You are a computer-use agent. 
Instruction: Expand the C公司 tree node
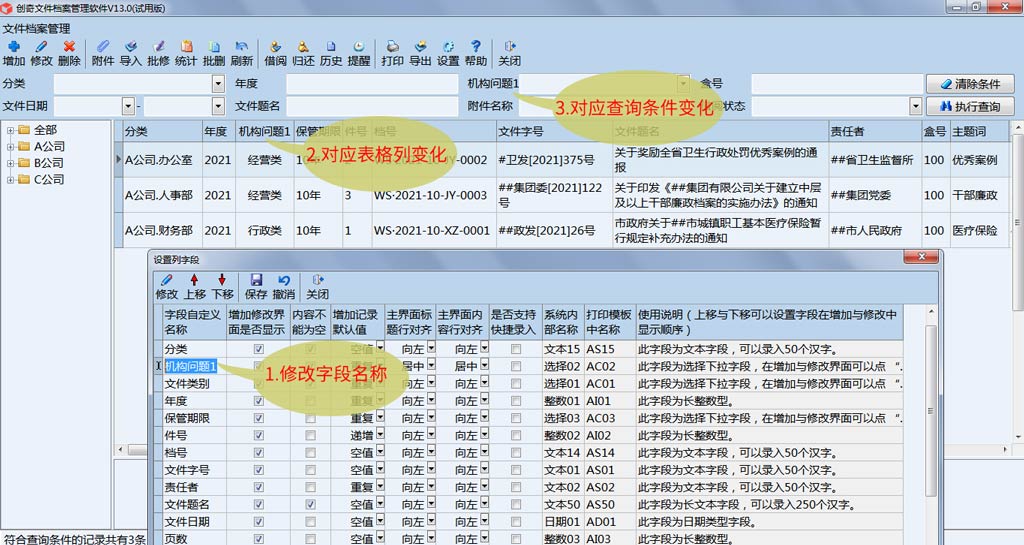tap(10, 179)
